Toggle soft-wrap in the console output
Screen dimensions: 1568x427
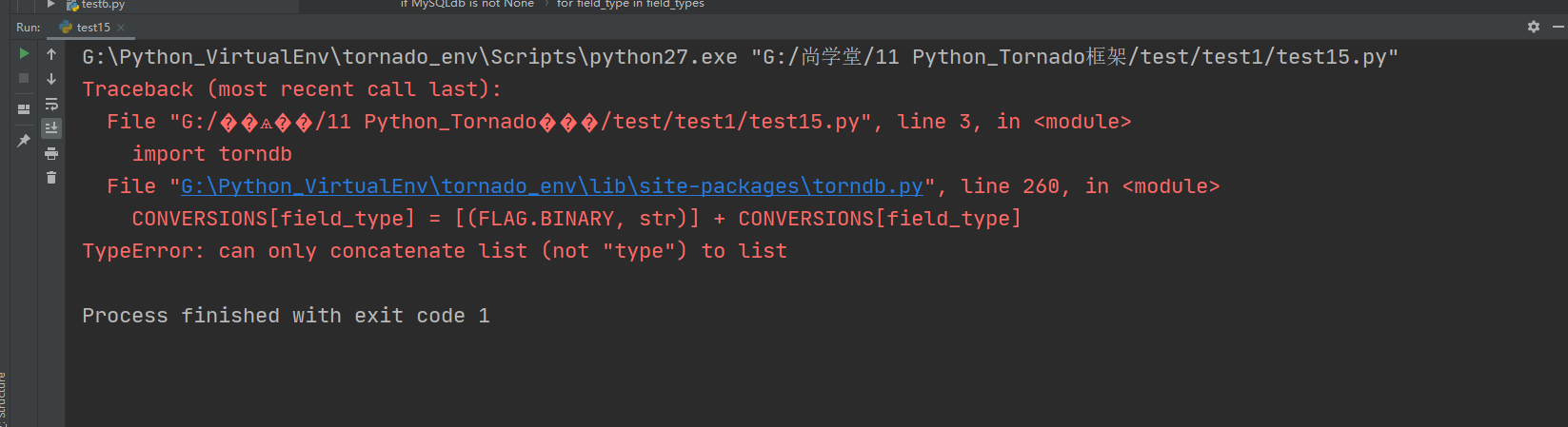pos(51,104)
